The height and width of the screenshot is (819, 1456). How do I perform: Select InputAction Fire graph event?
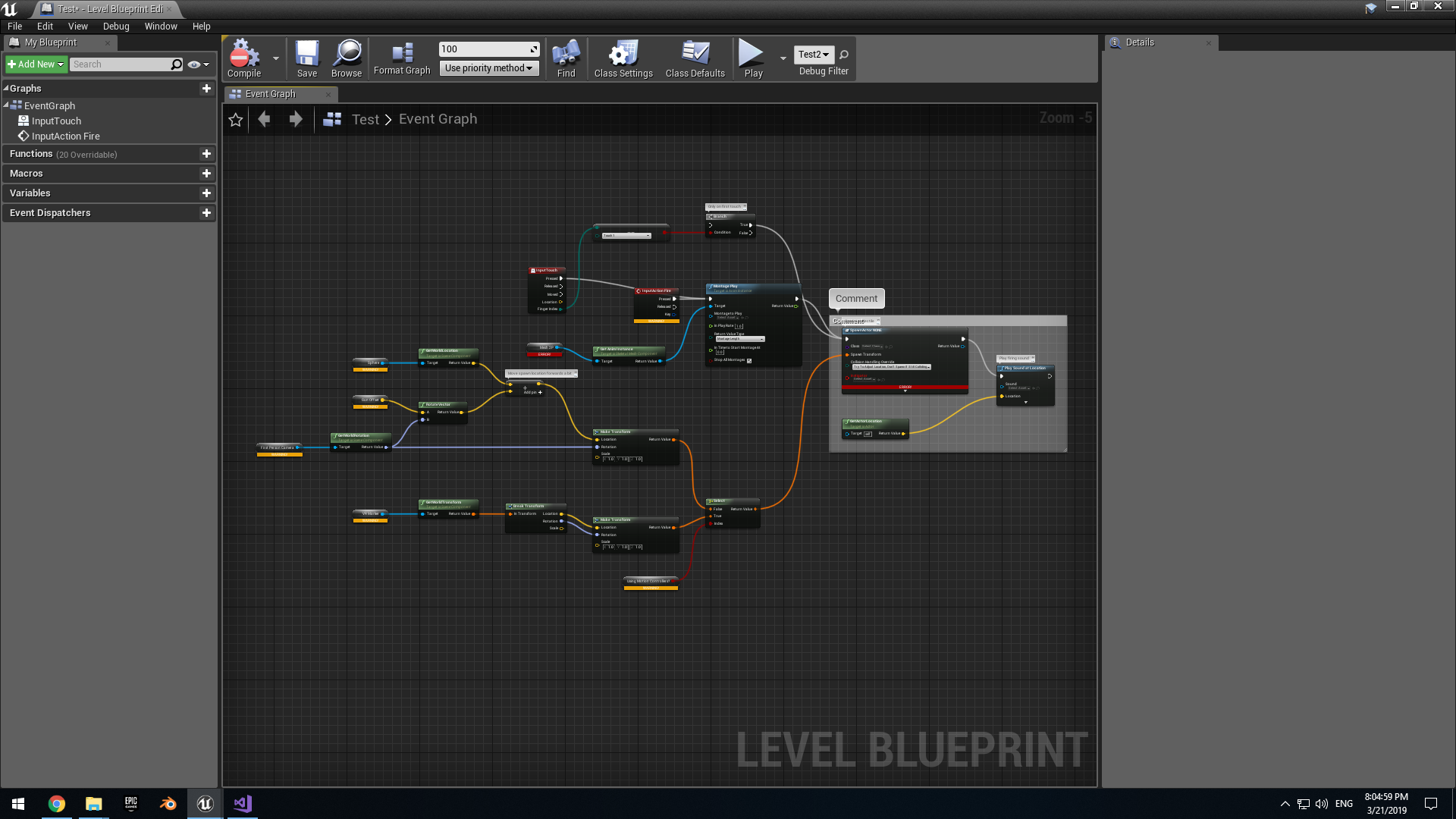tap(65, 136)
